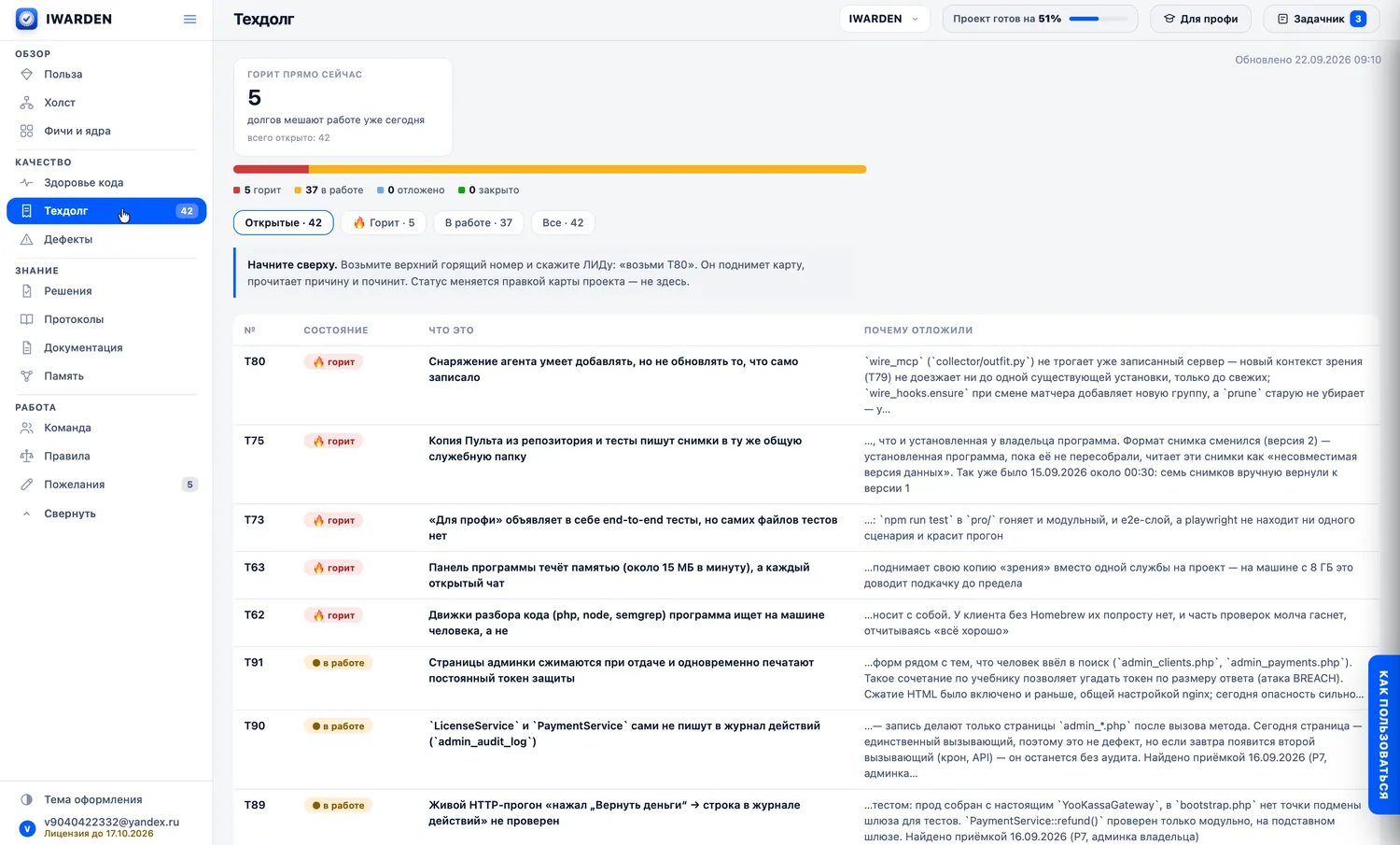Open debt row T80

[x=806, y=386]
